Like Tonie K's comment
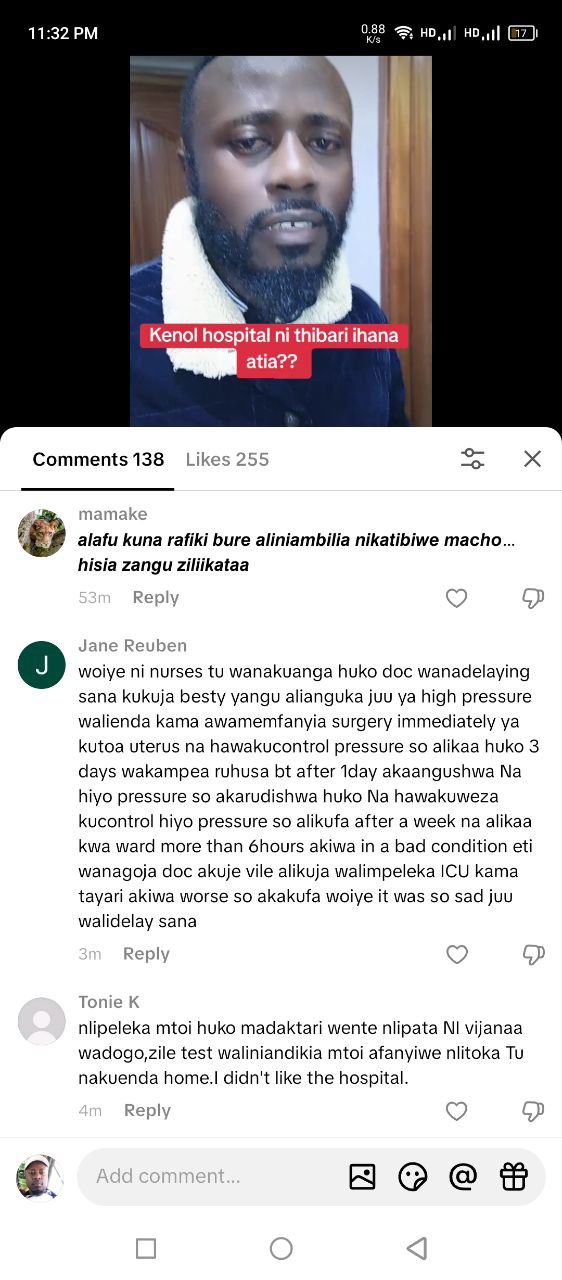This screenshot has height=1280, width=562. pyautogui.click(x=456, y=1111)
